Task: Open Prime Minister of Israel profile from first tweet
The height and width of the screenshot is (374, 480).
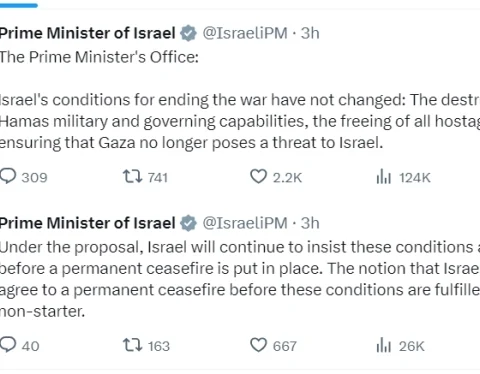Action: click(87, 33)
